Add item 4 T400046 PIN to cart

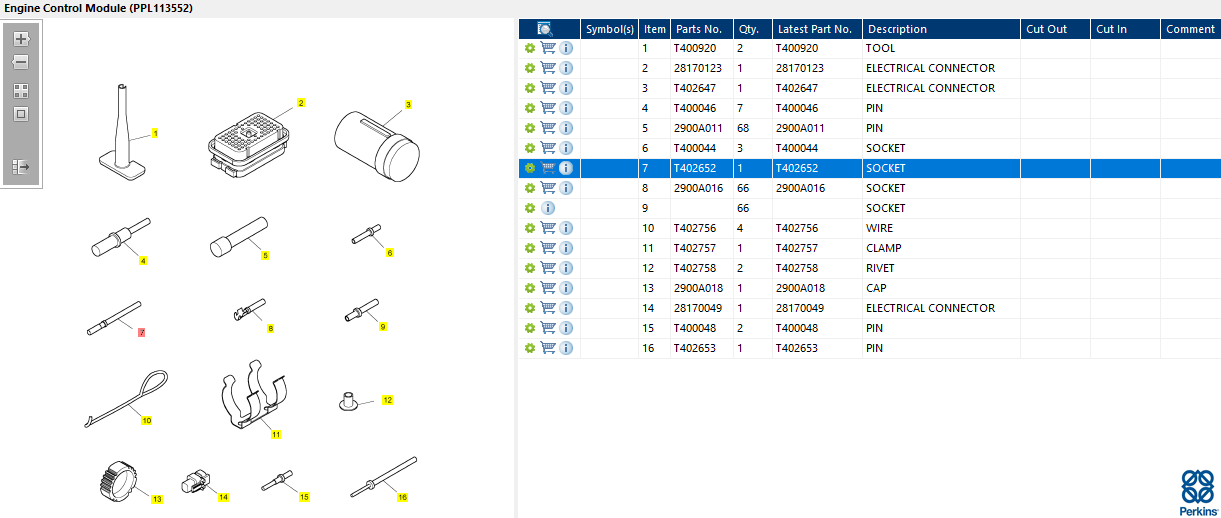548,108
